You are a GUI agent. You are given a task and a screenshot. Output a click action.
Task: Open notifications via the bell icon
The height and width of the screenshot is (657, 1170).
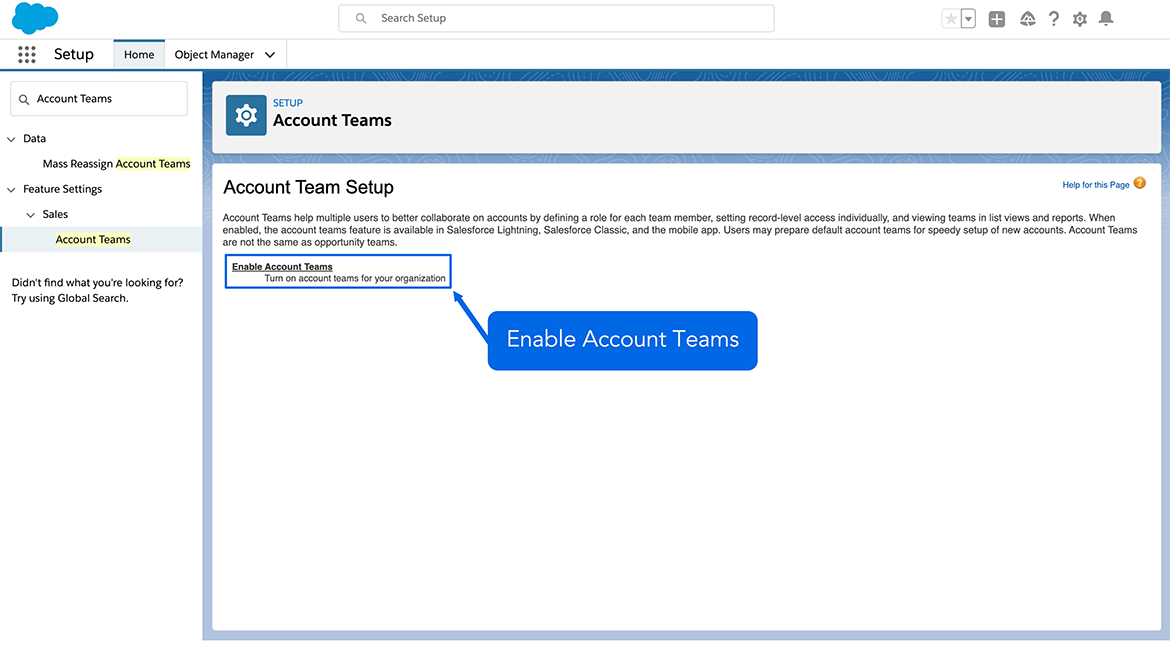(1106, 18)
